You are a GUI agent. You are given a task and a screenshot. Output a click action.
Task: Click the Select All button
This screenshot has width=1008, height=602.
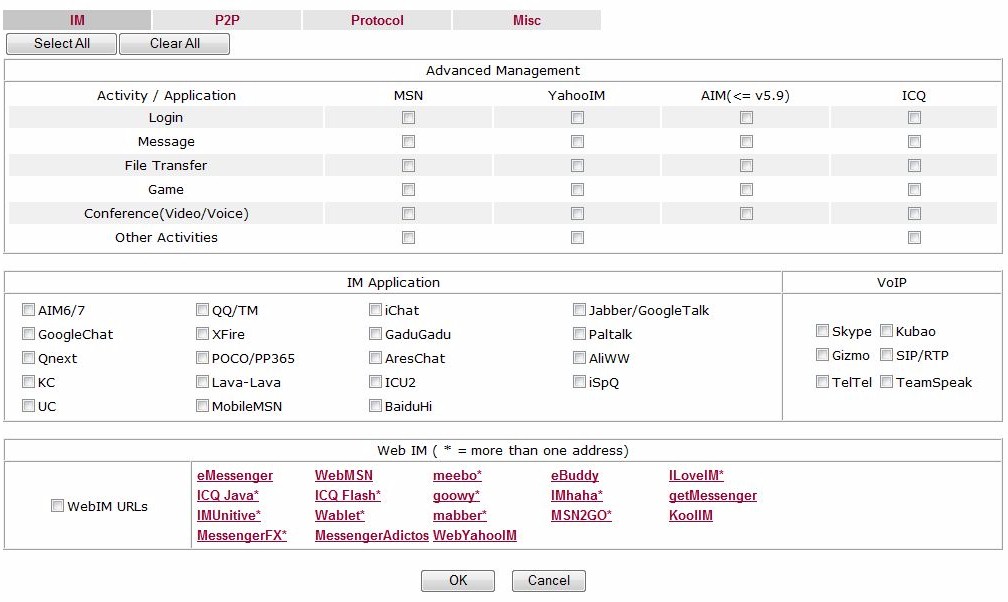click(62, 44)
